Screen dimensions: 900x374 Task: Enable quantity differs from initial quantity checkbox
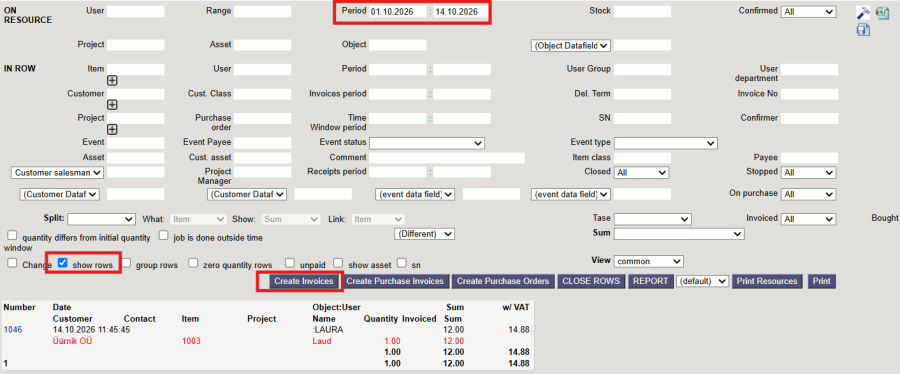[x=12, y=235]
